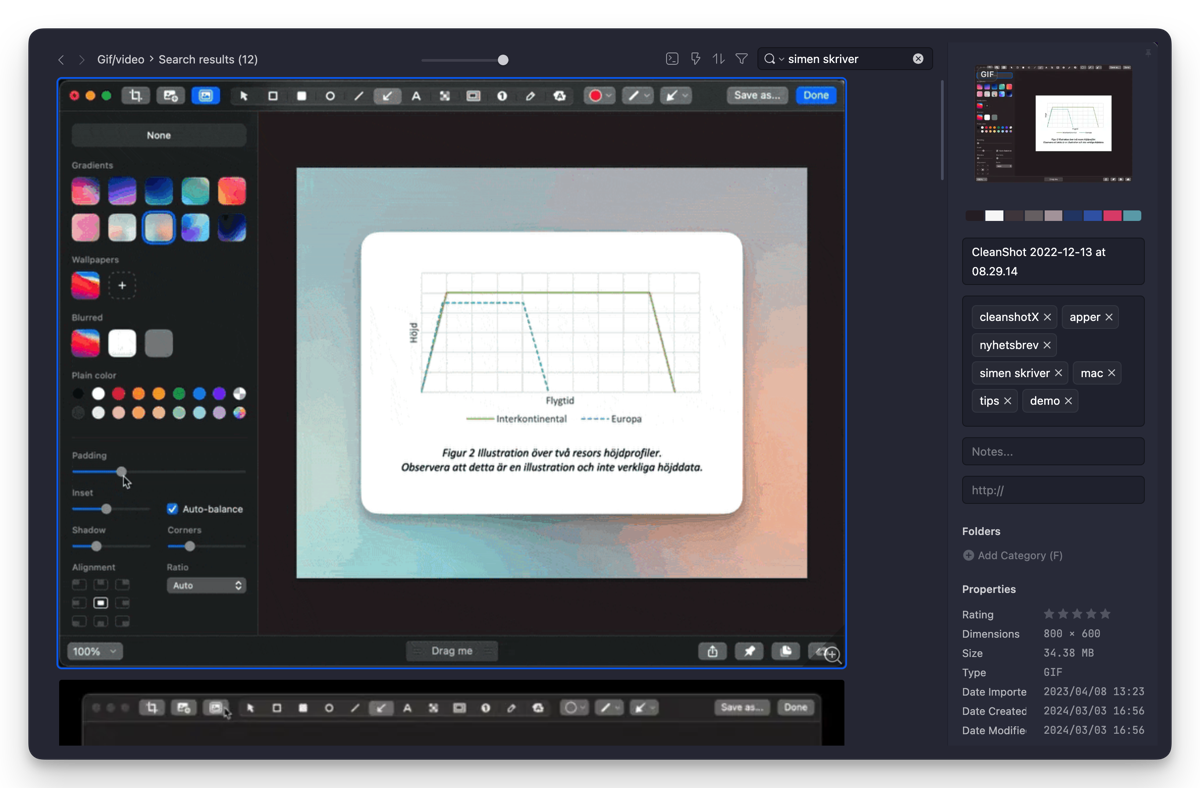Click the Gif/video breadcrumb
The height and width of the screenshot is (788, 1200).
120,60
